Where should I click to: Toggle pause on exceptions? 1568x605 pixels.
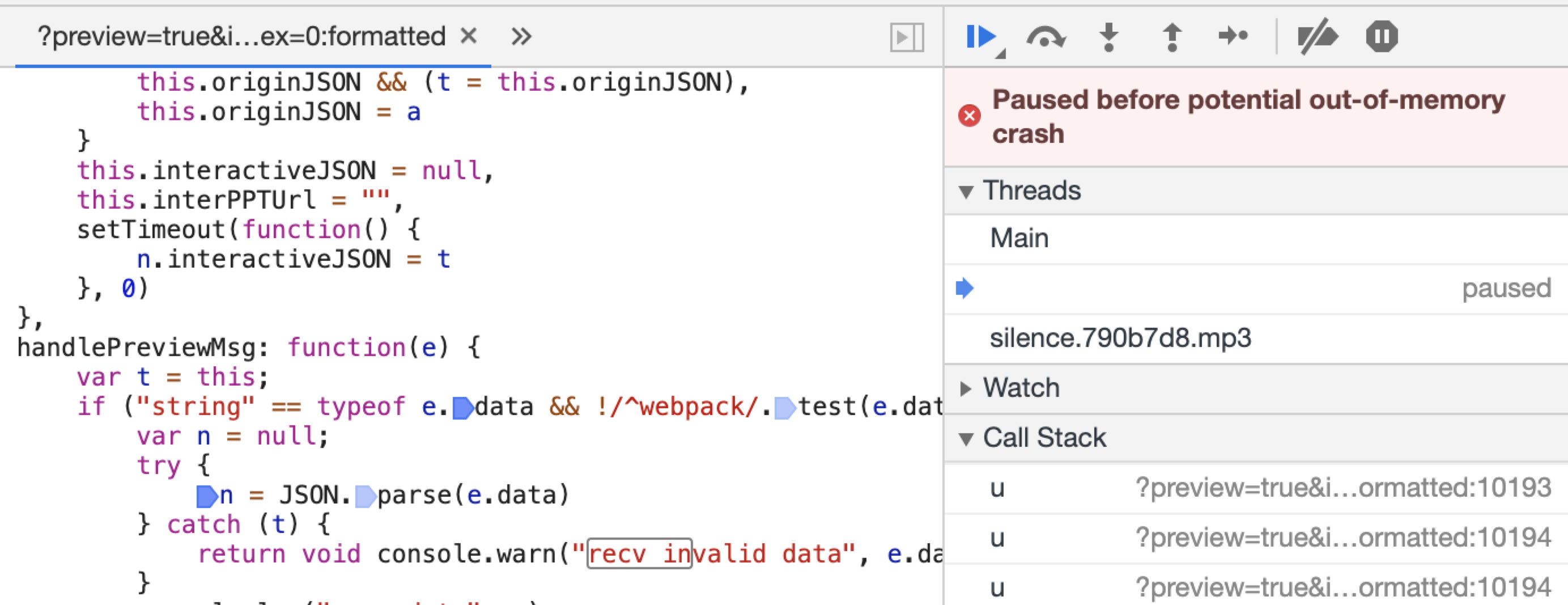pyautogui.click(x=1381, y=36)
